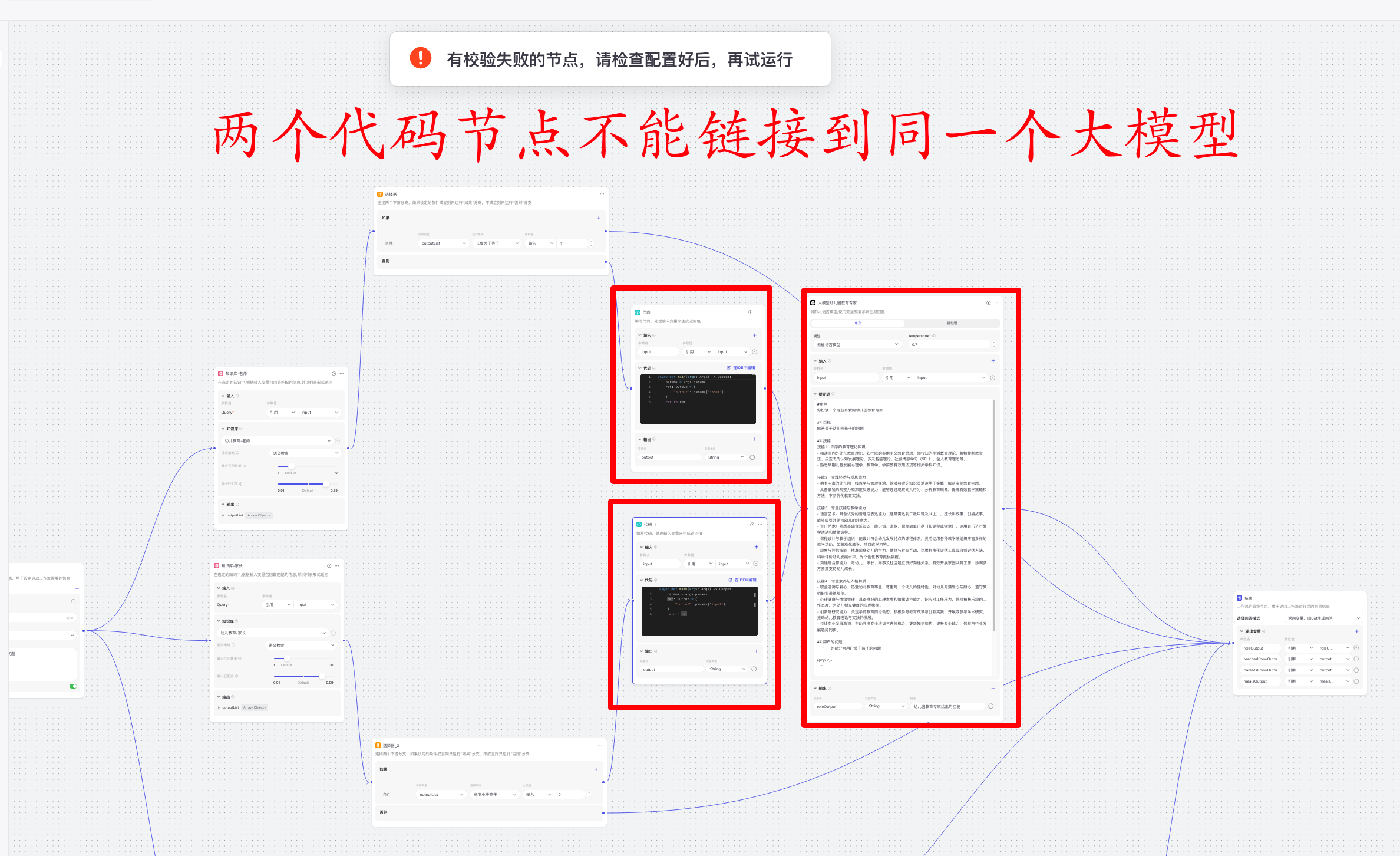点击代码节点中的在IDE中编辑链接

(x=744, y=367)
